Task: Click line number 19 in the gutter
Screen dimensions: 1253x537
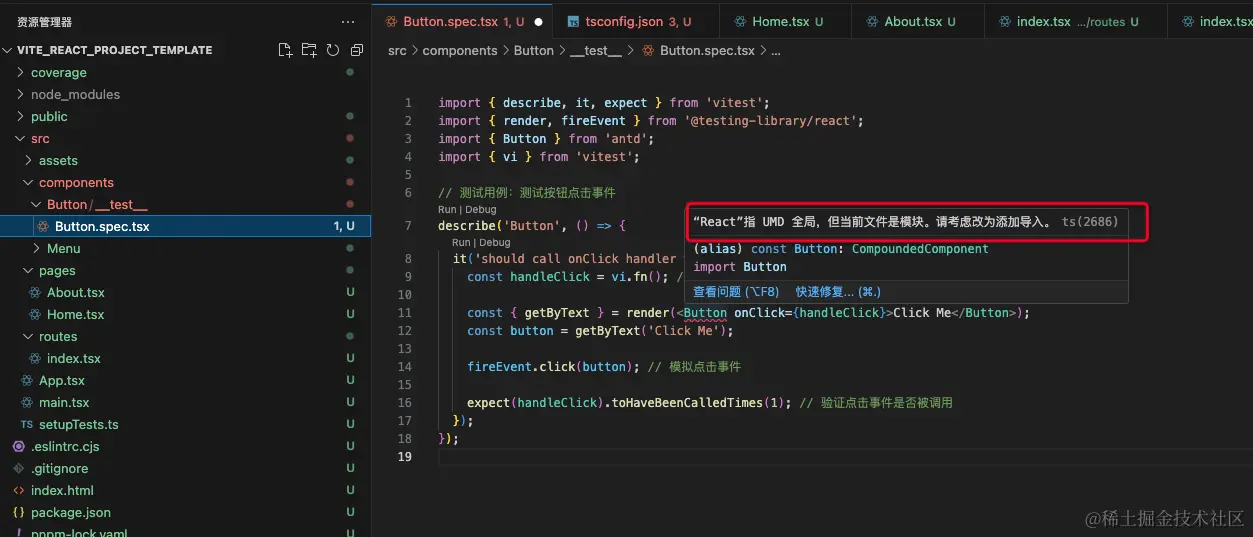Action: [x=404, y=456]
